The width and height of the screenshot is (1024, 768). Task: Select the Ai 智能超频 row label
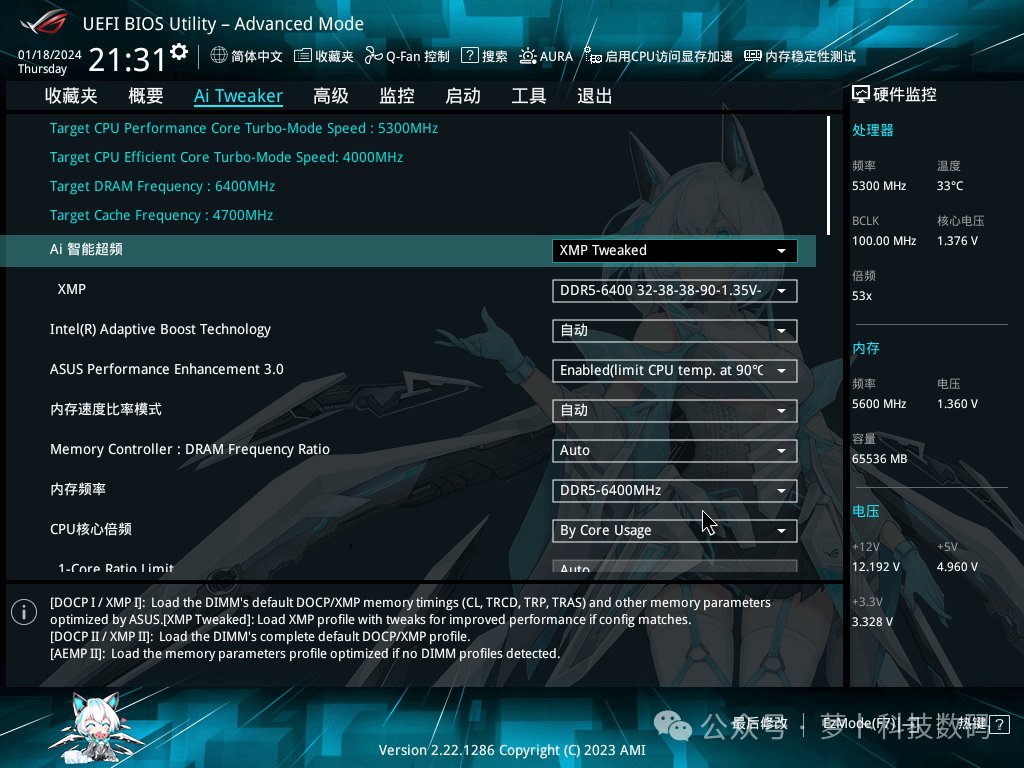coord(86,249)
